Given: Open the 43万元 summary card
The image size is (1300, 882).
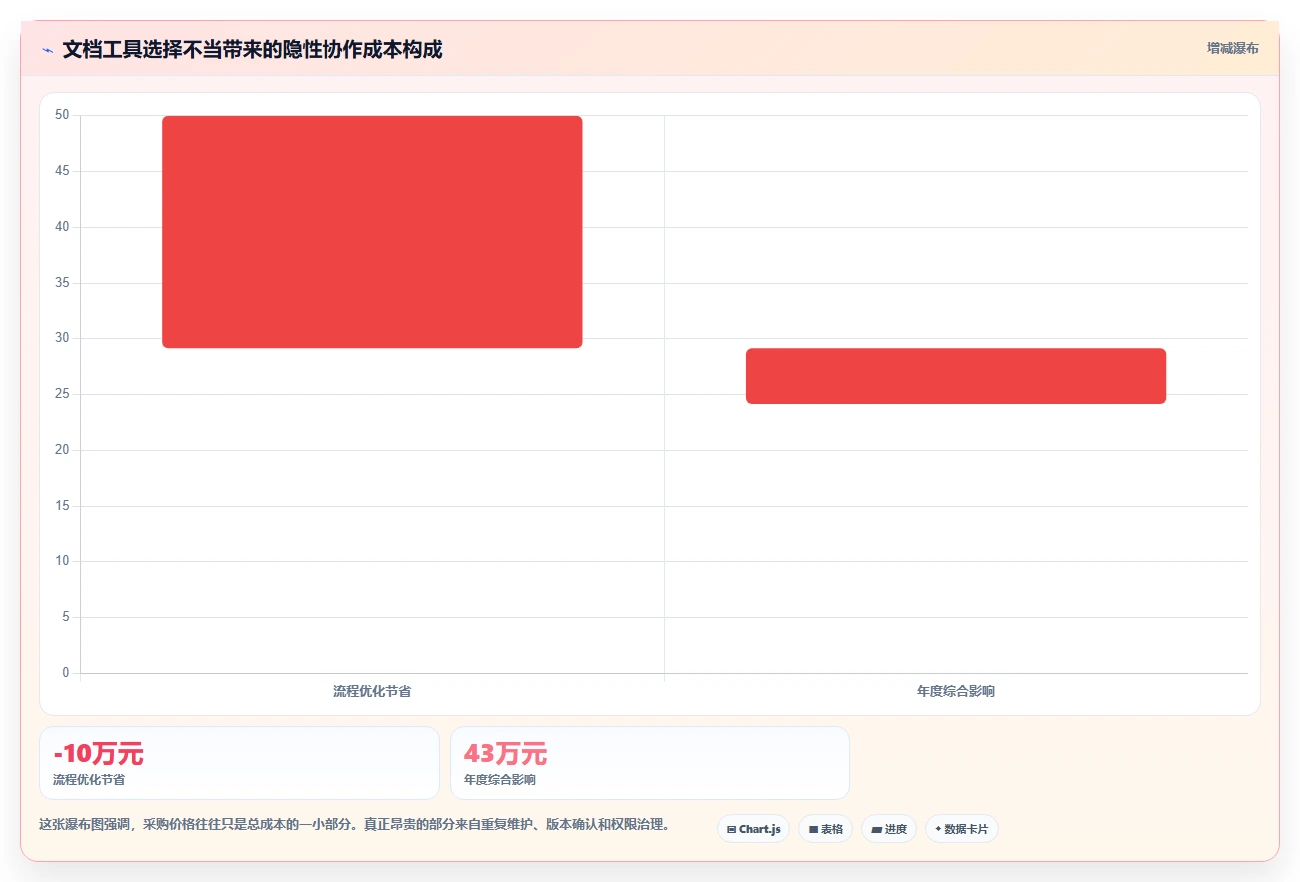Looking at the screenshot, I should pyautogui.click(x=650, y=763).
